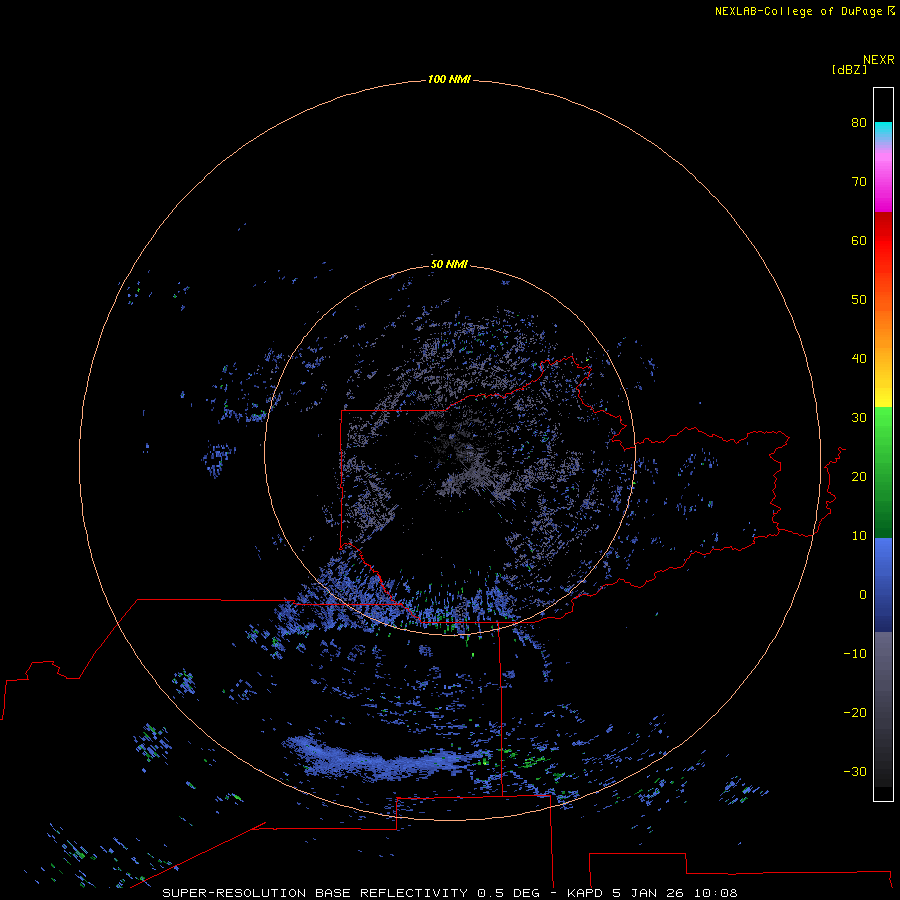Click the 20 value on the dBZ scale
The width and height of the screenshot is (900, 900).
[x=859, y=477]
